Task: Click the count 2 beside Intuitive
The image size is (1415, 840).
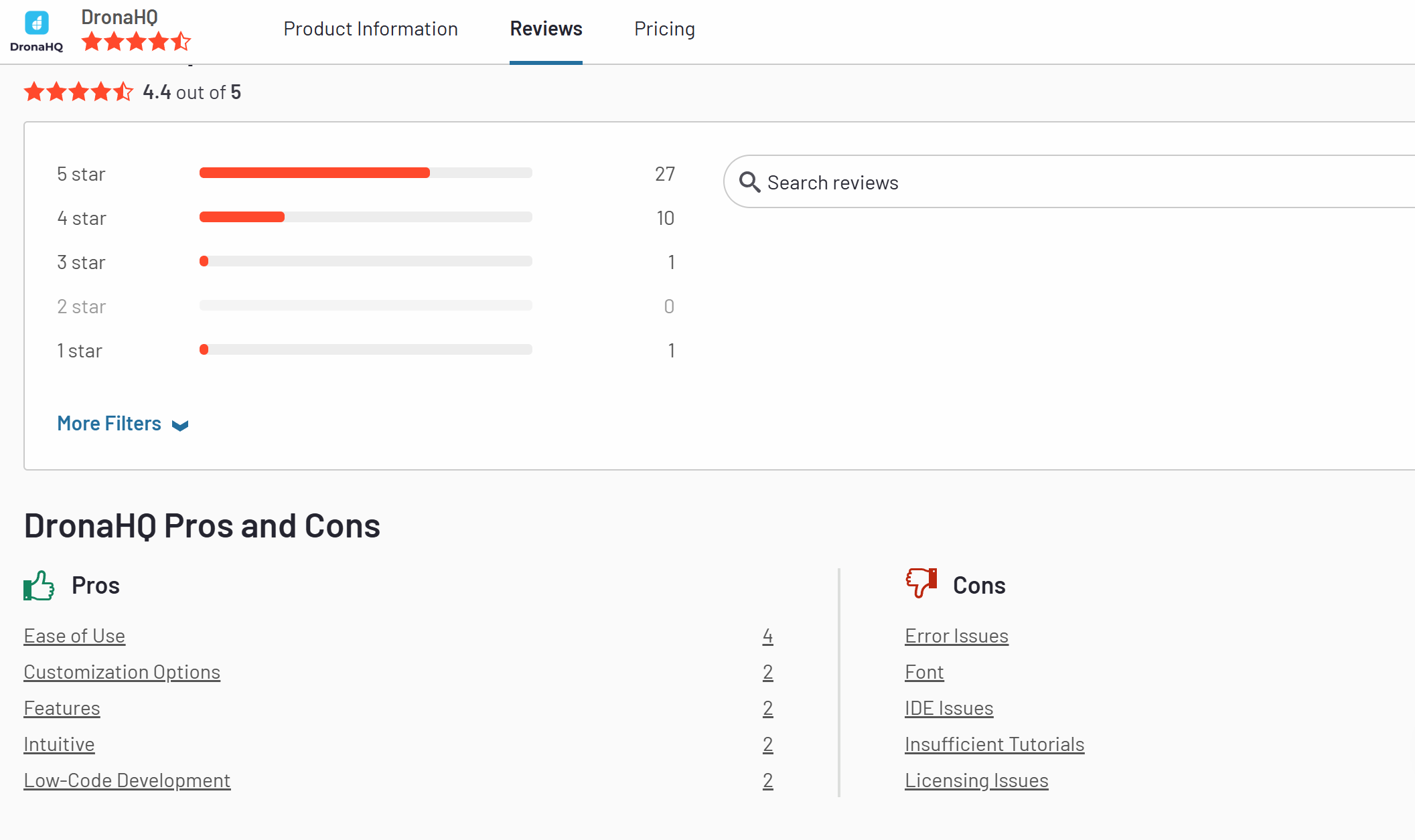Action: (x=767, y=744)
